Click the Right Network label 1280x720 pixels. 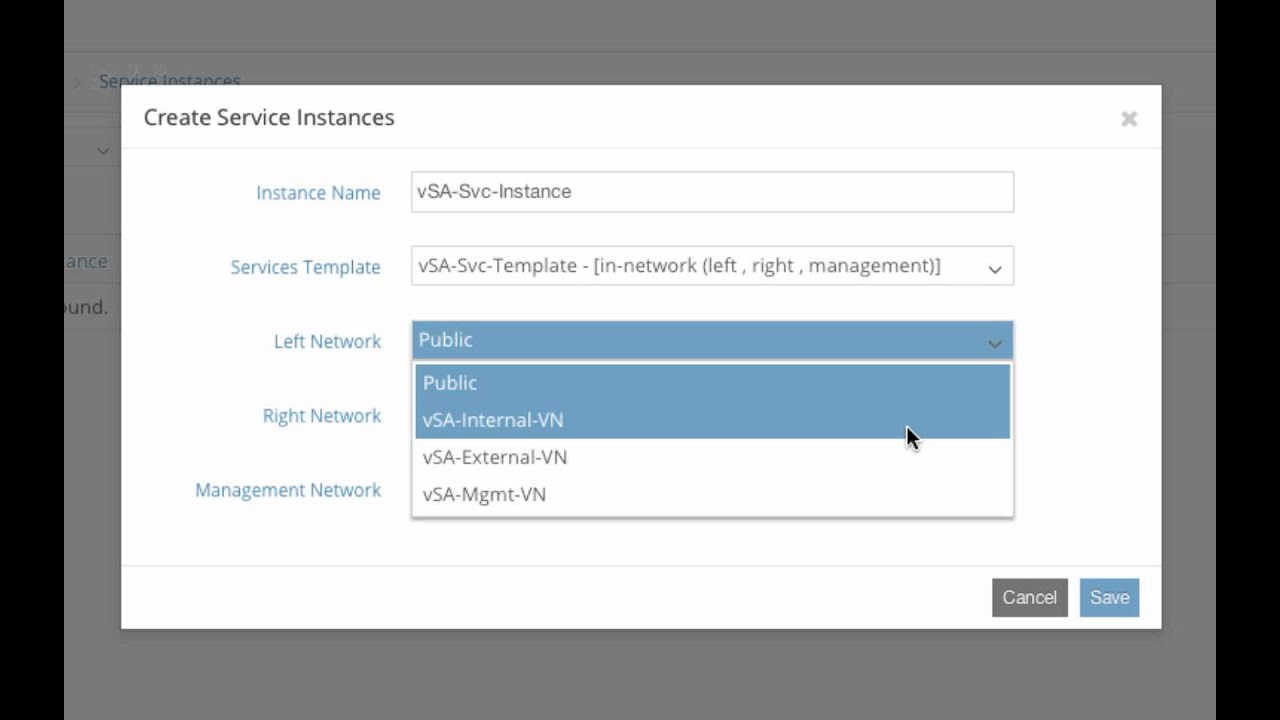[x=321, y=416]
